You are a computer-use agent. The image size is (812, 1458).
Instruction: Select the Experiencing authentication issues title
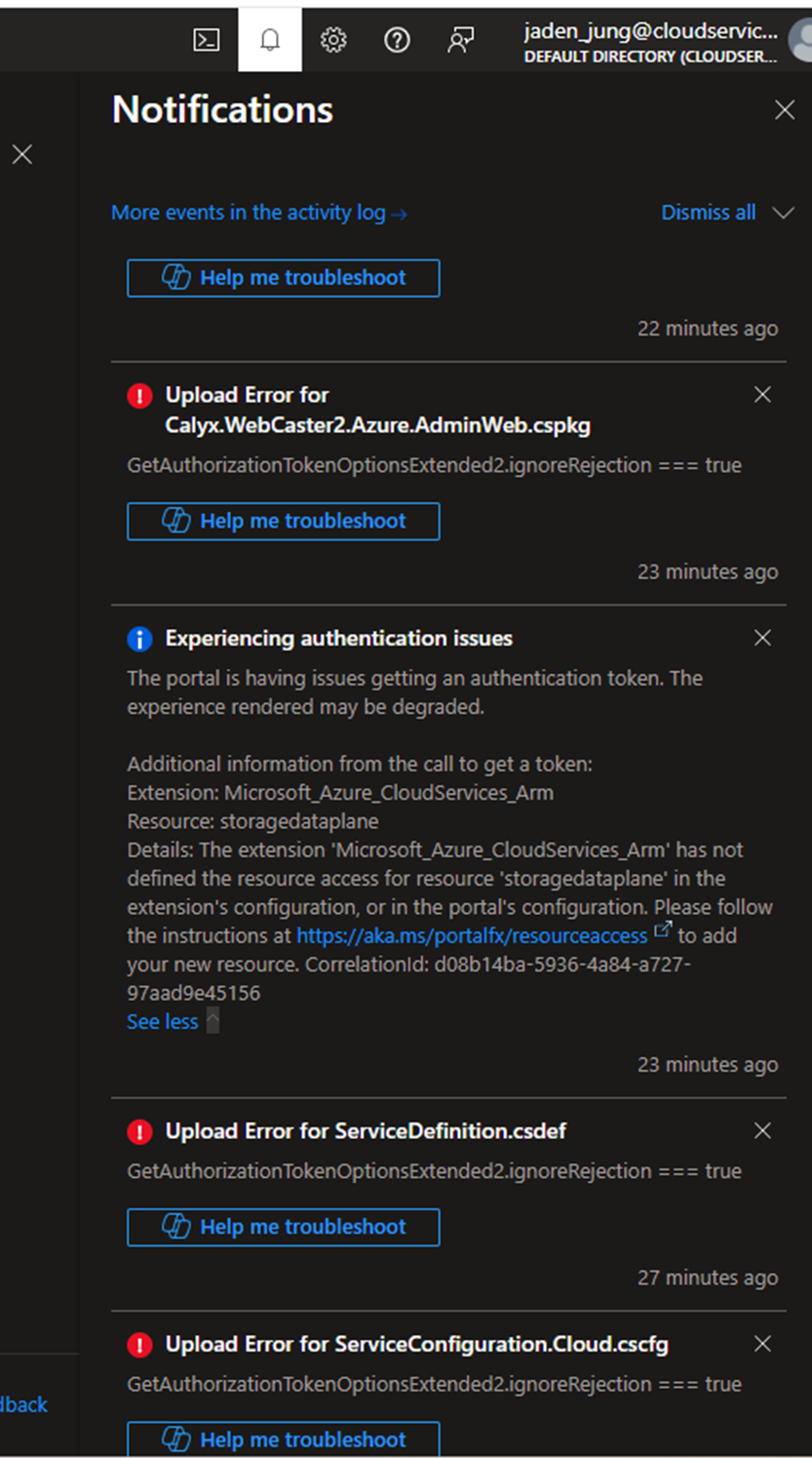339,638
